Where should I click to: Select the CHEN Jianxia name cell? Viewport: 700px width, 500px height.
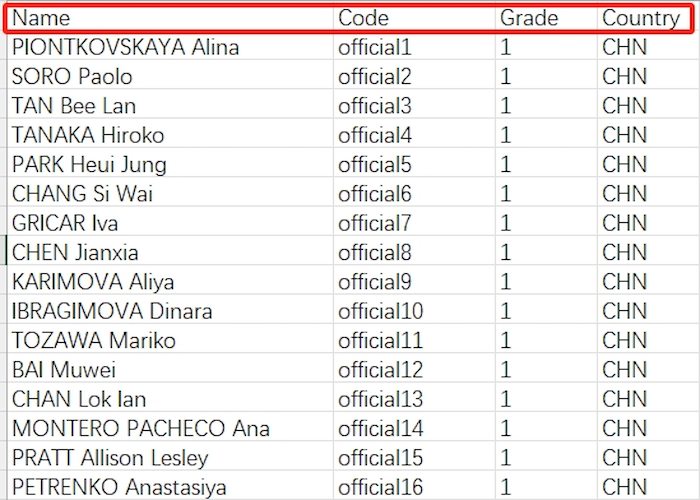pyautogui.click(x=170, y=253)
